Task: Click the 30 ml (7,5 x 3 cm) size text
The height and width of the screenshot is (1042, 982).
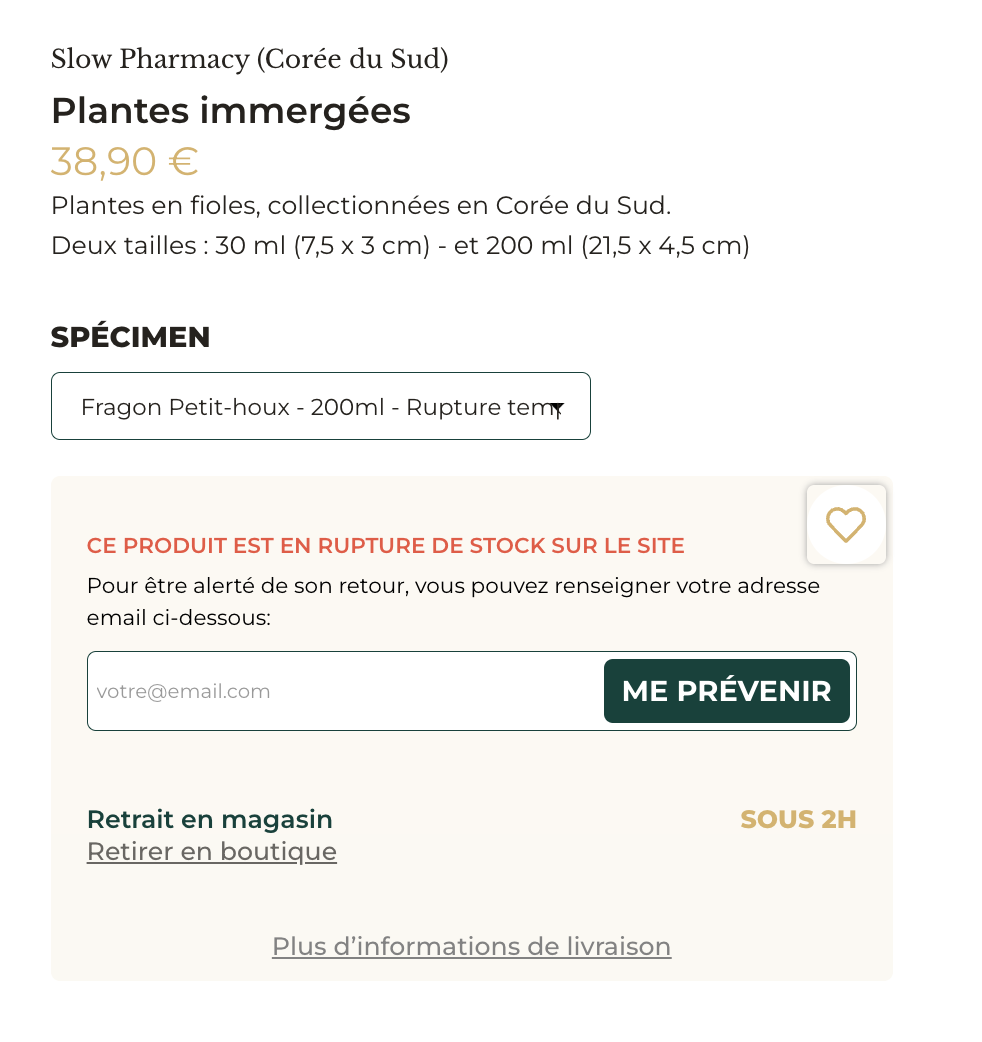Action: [x=323, y=245]
